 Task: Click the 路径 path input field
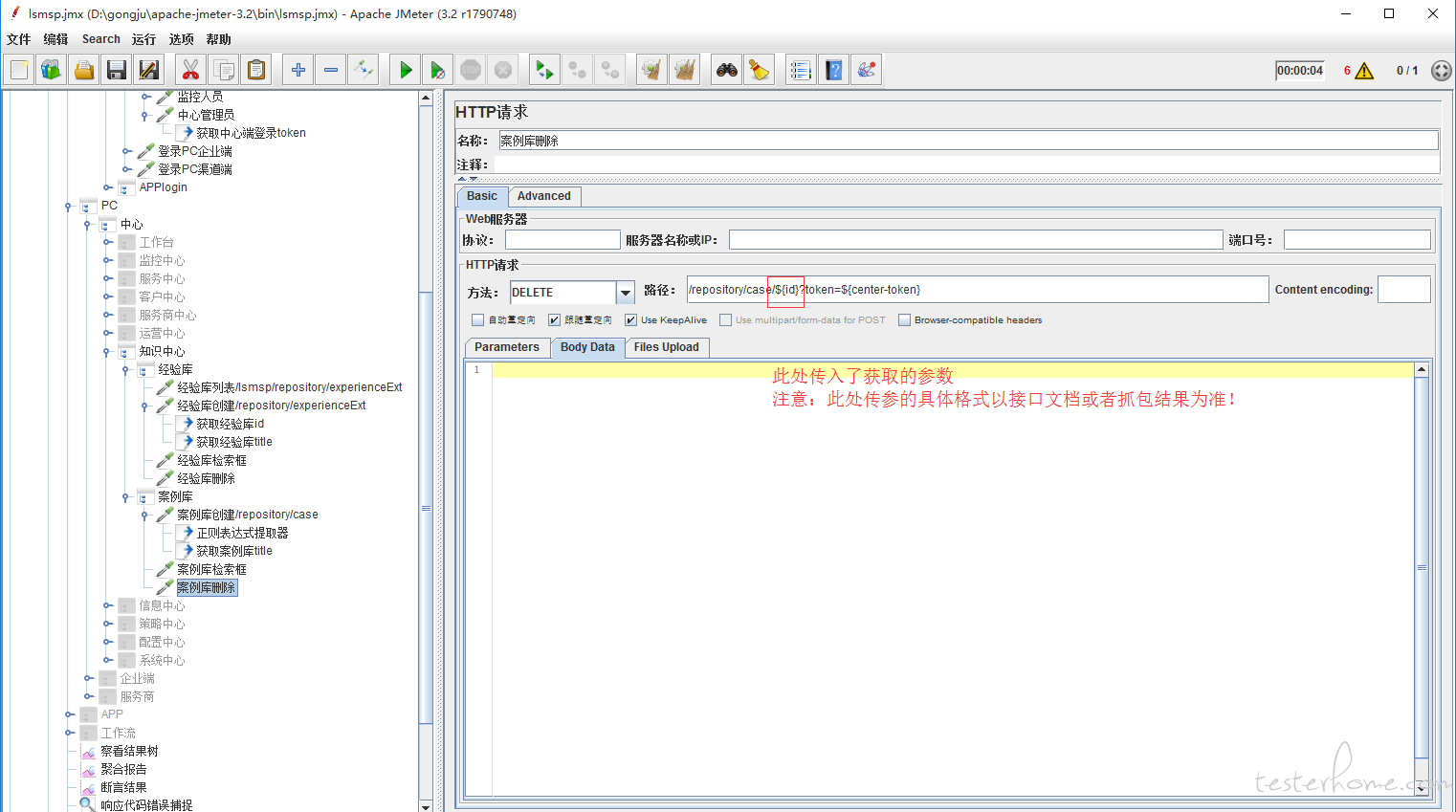[x=978, y=290]
